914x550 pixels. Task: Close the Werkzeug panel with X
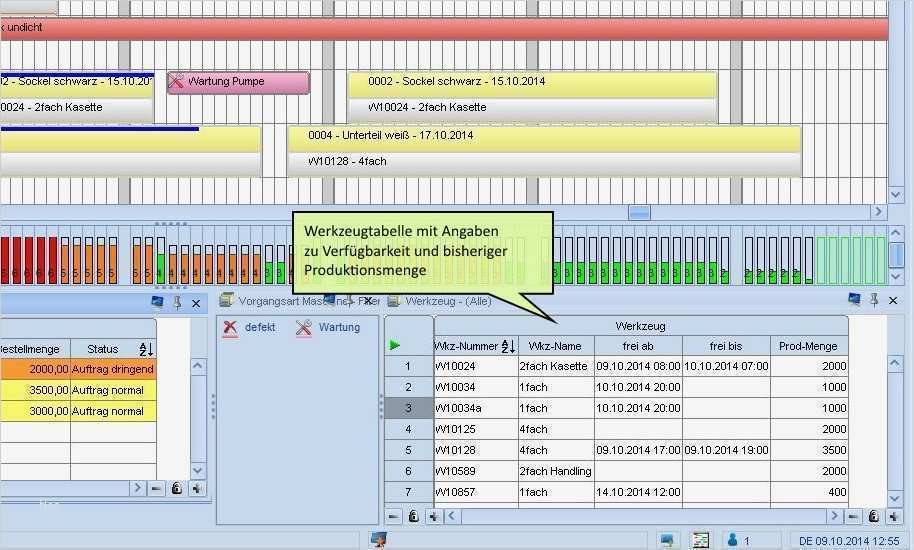pos(893,301)
